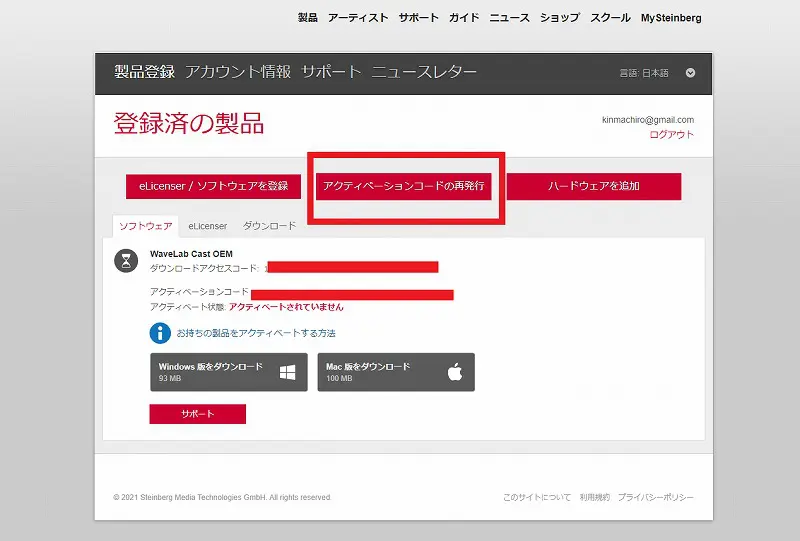Expand the language dropdown arrow
800x541 pixels.
tap(690, 73)
